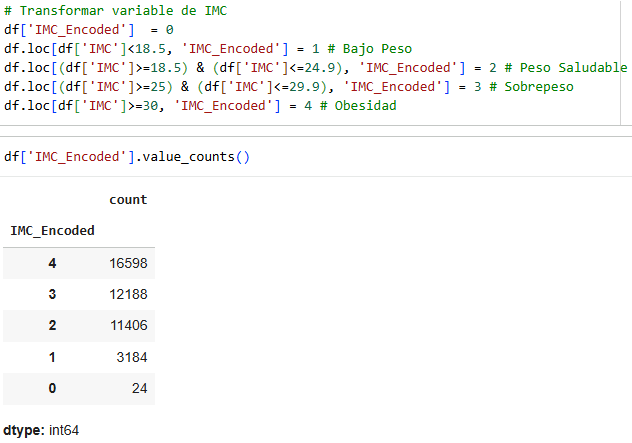Click the 'count' column header
This screenshot has width=632, height=443.
(x=128, y=200)
